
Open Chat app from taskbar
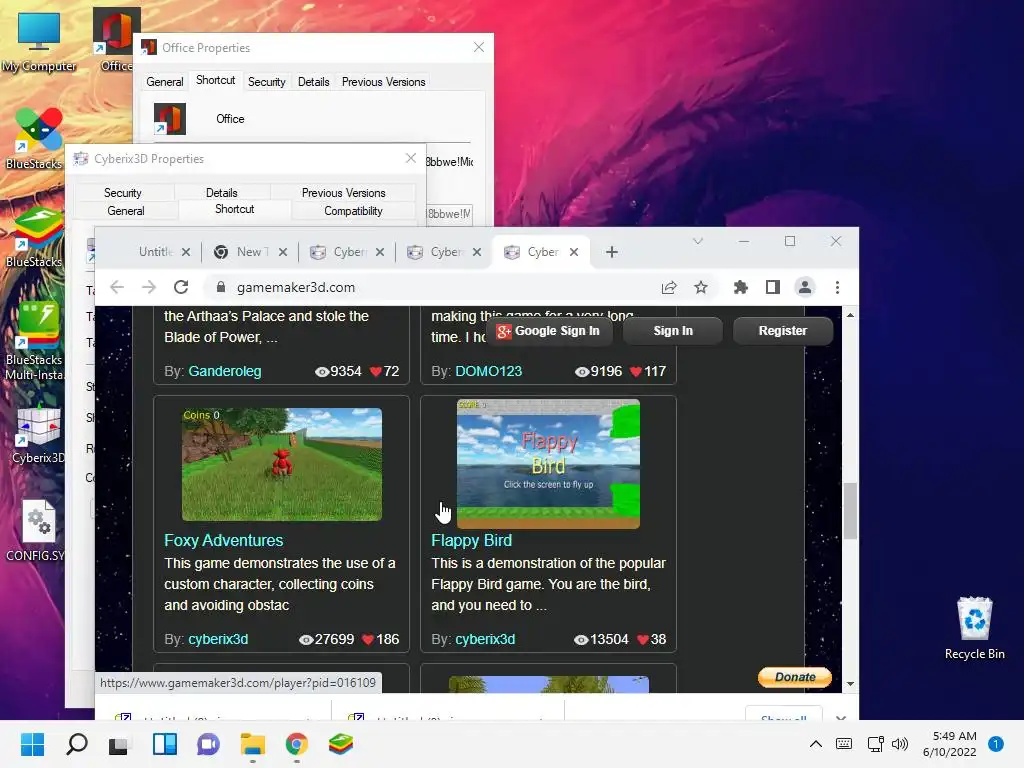coord(208,744)
